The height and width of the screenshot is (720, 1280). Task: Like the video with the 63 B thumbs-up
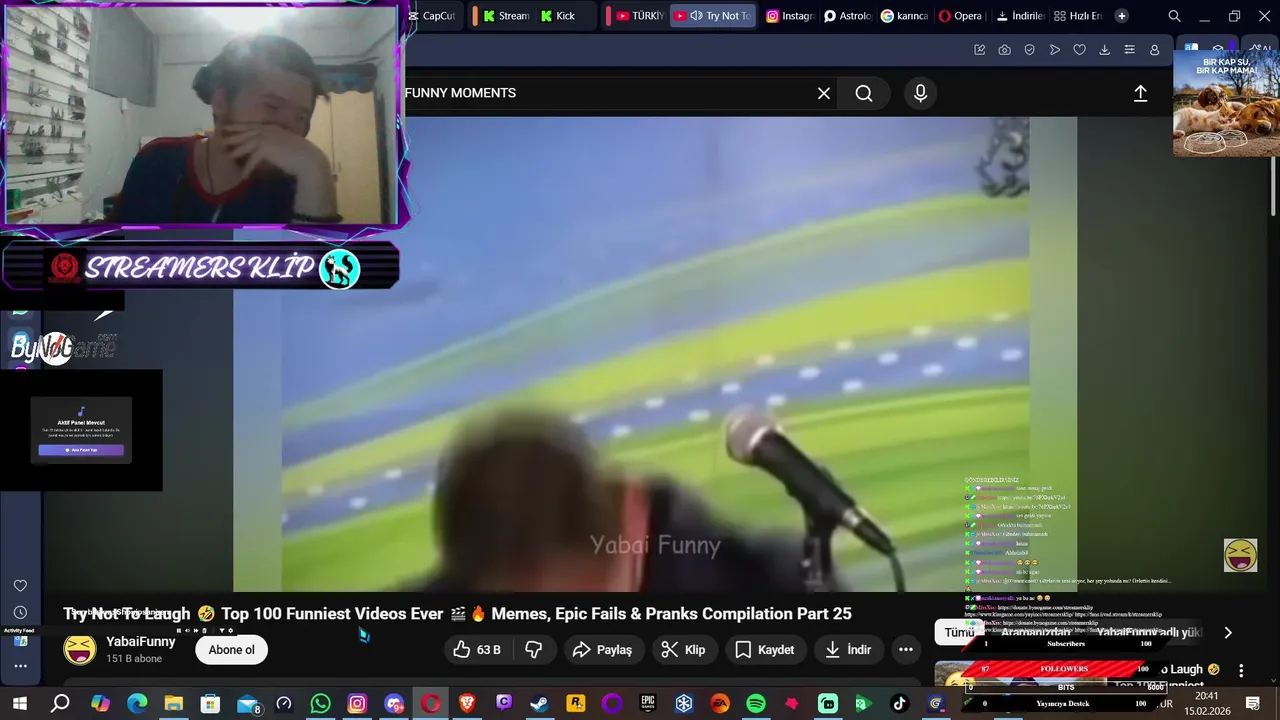tap(476, 650)
